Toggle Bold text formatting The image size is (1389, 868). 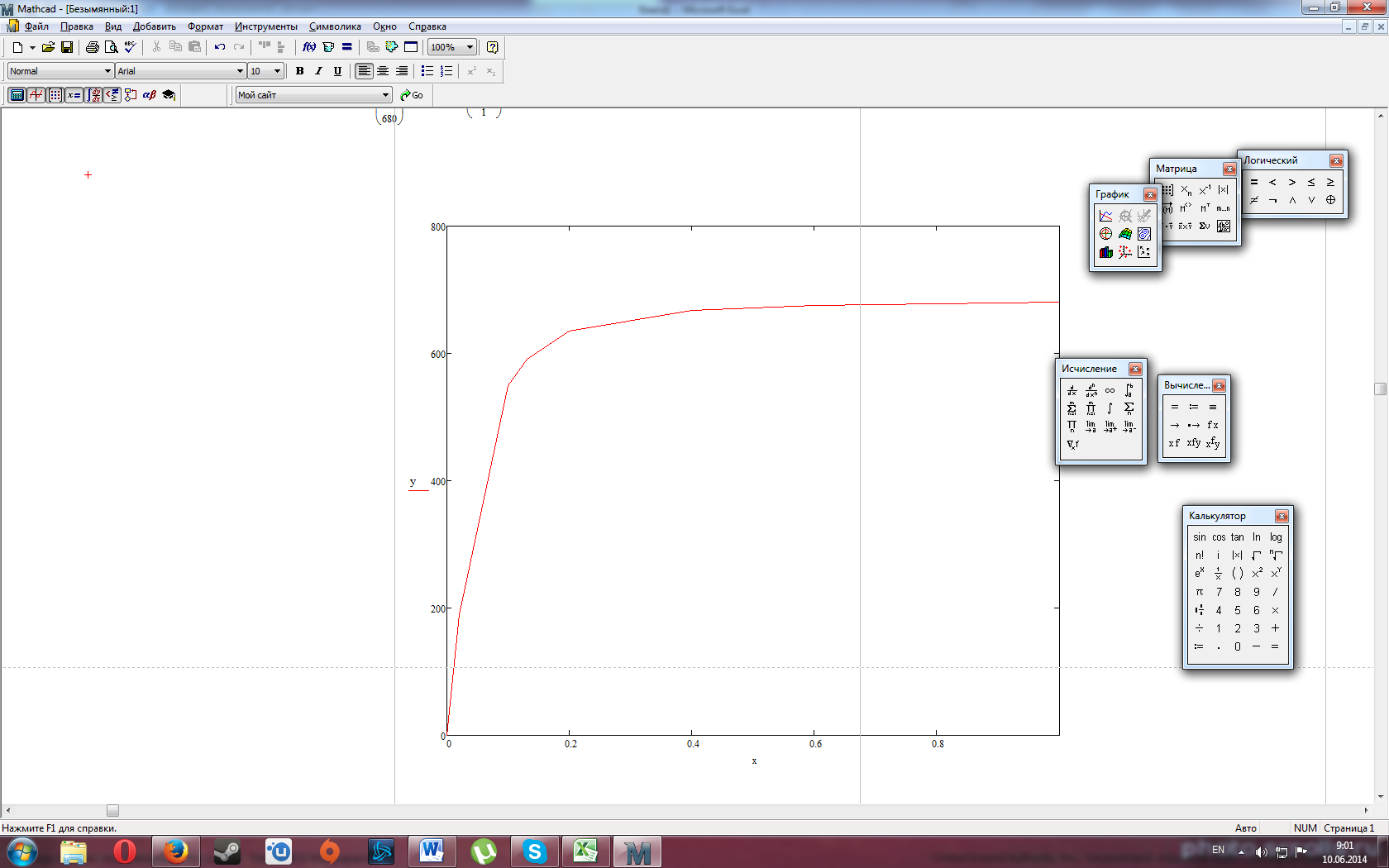pos(299,71)
